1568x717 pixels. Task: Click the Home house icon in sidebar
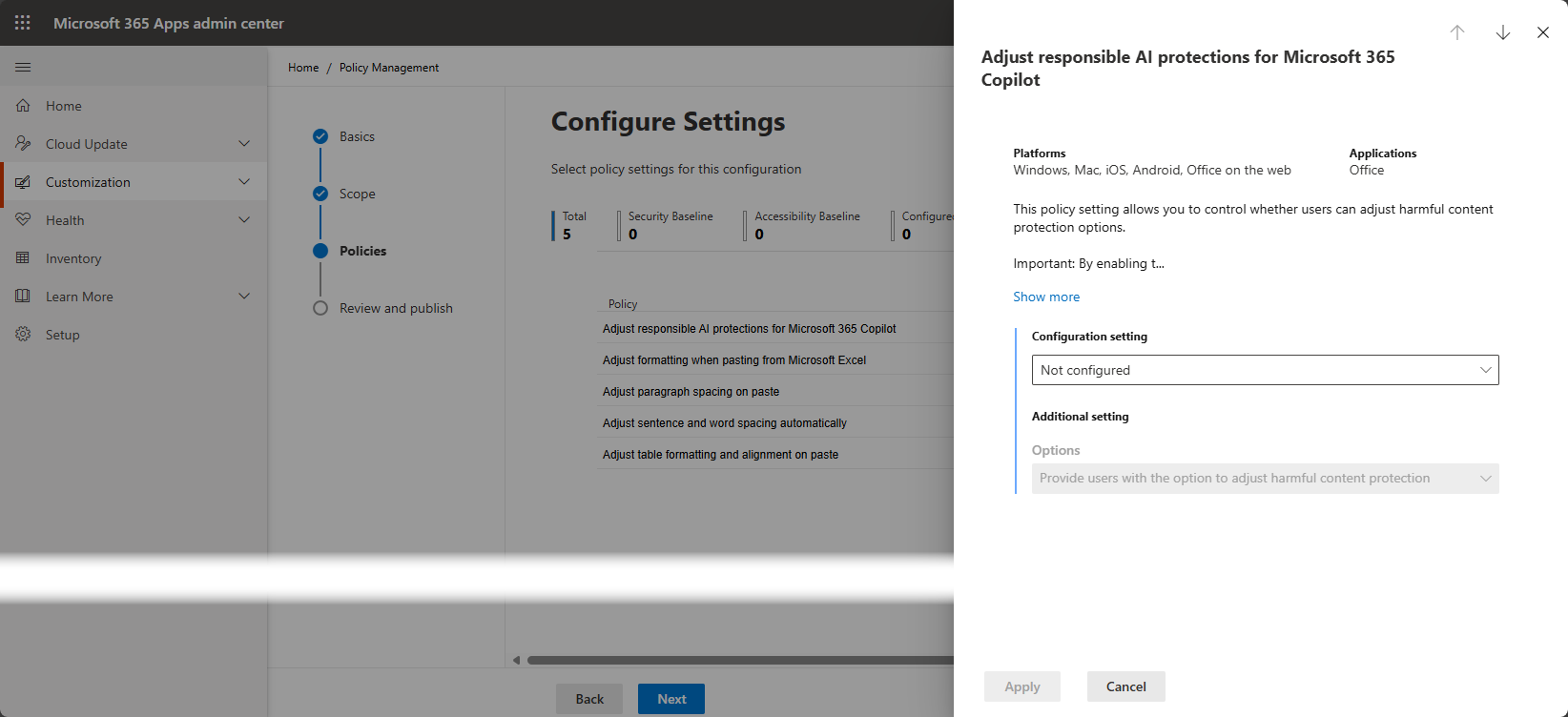click(23, 106)
